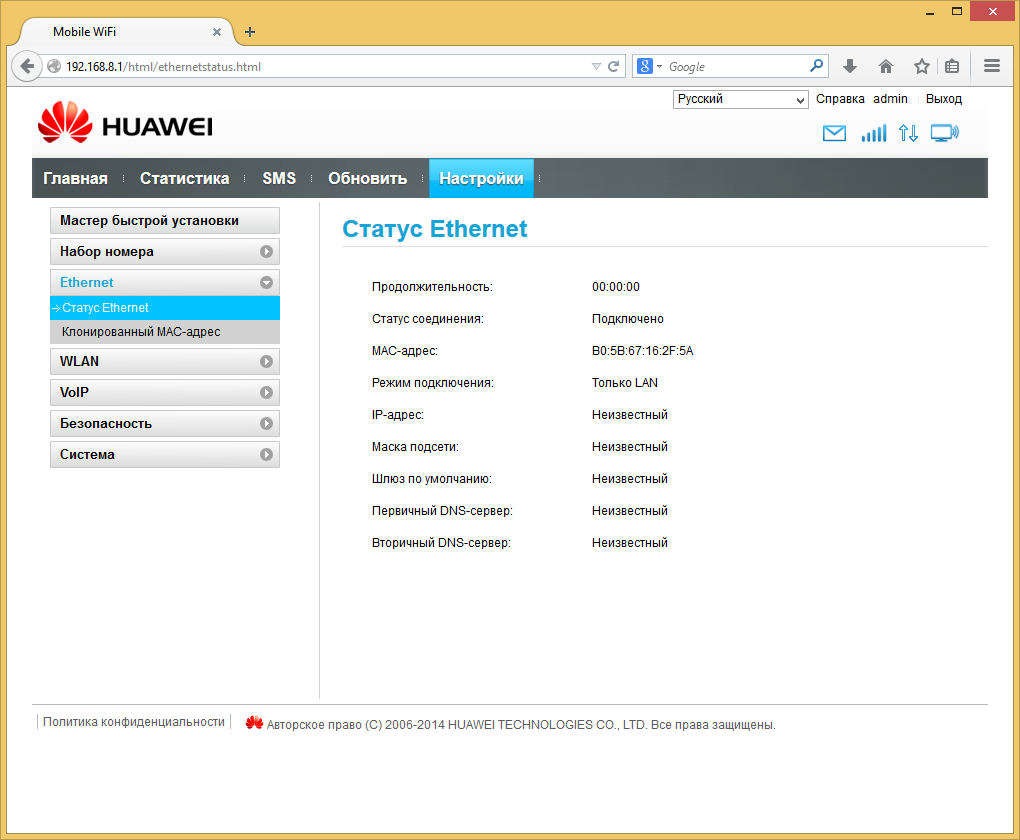The width and height of the screenshot is (1020, 840).
Task: Switch to the Обновить tab
Action: [x=368, y=178]
